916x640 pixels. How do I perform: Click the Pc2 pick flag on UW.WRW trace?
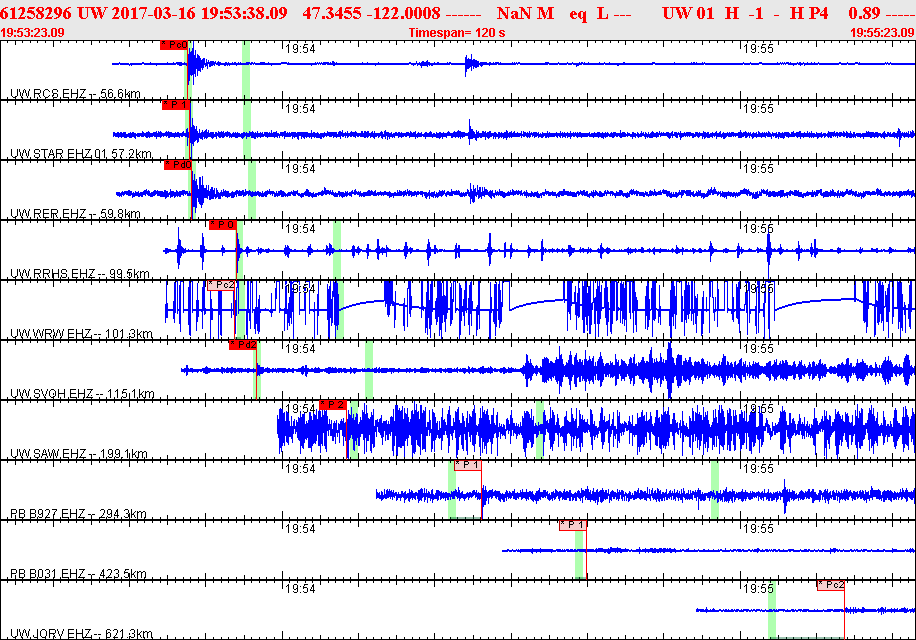click(221, 285)
